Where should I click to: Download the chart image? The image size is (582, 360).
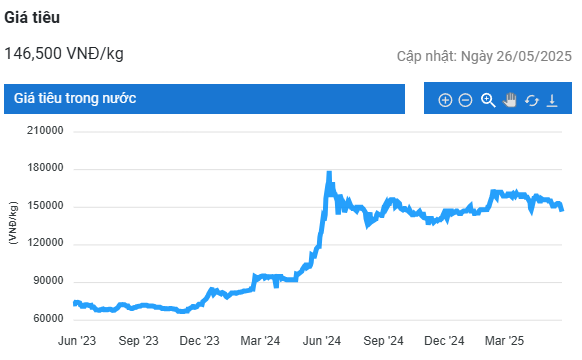coord(552,100)
